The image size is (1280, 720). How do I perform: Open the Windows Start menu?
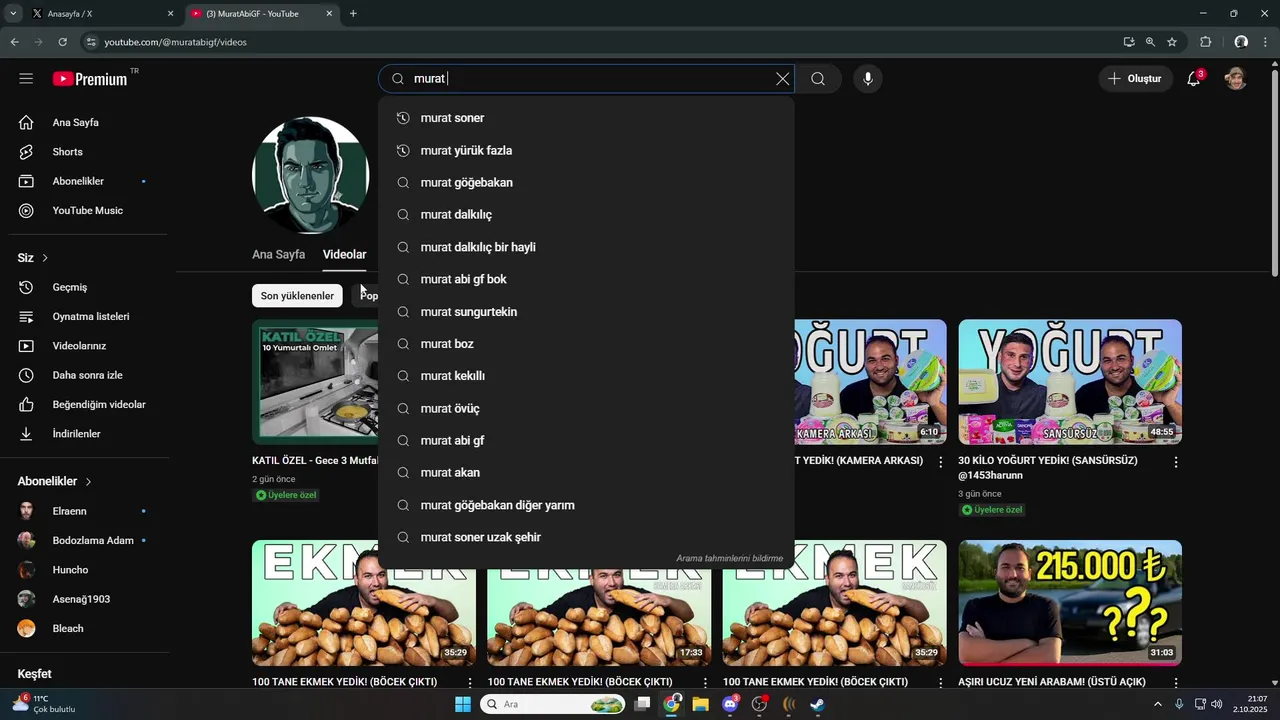pos(463,704)
